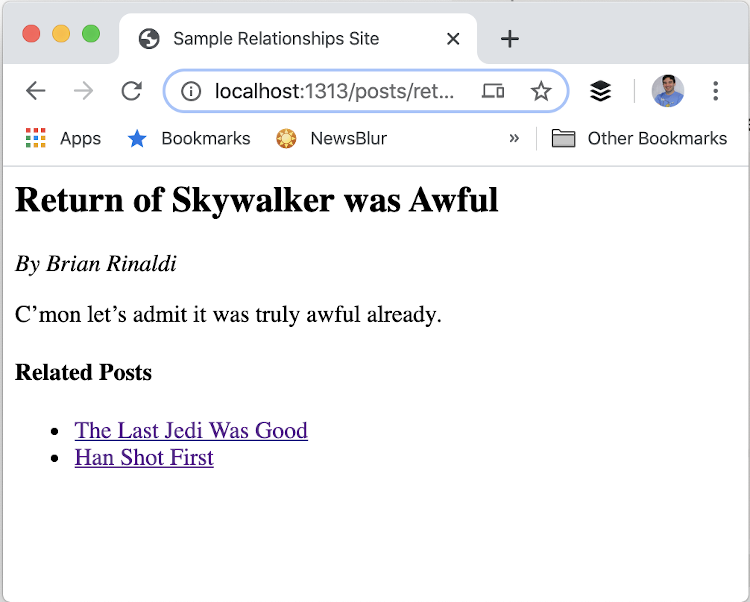The height and width of the screenshot is (602, 750).
Task: Open the Han Shot First link
Action: tap(144, 458)
